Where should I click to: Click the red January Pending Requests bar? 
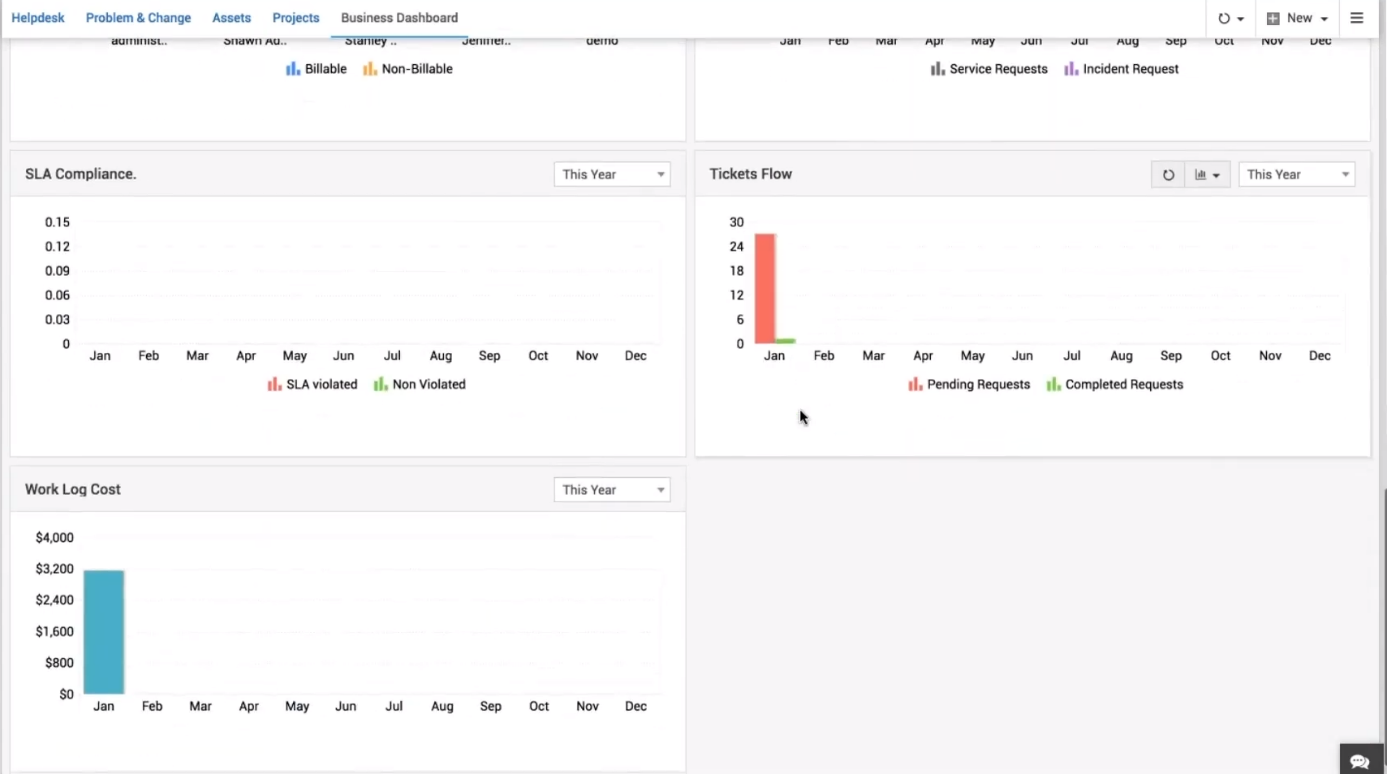tap(765, 288)
